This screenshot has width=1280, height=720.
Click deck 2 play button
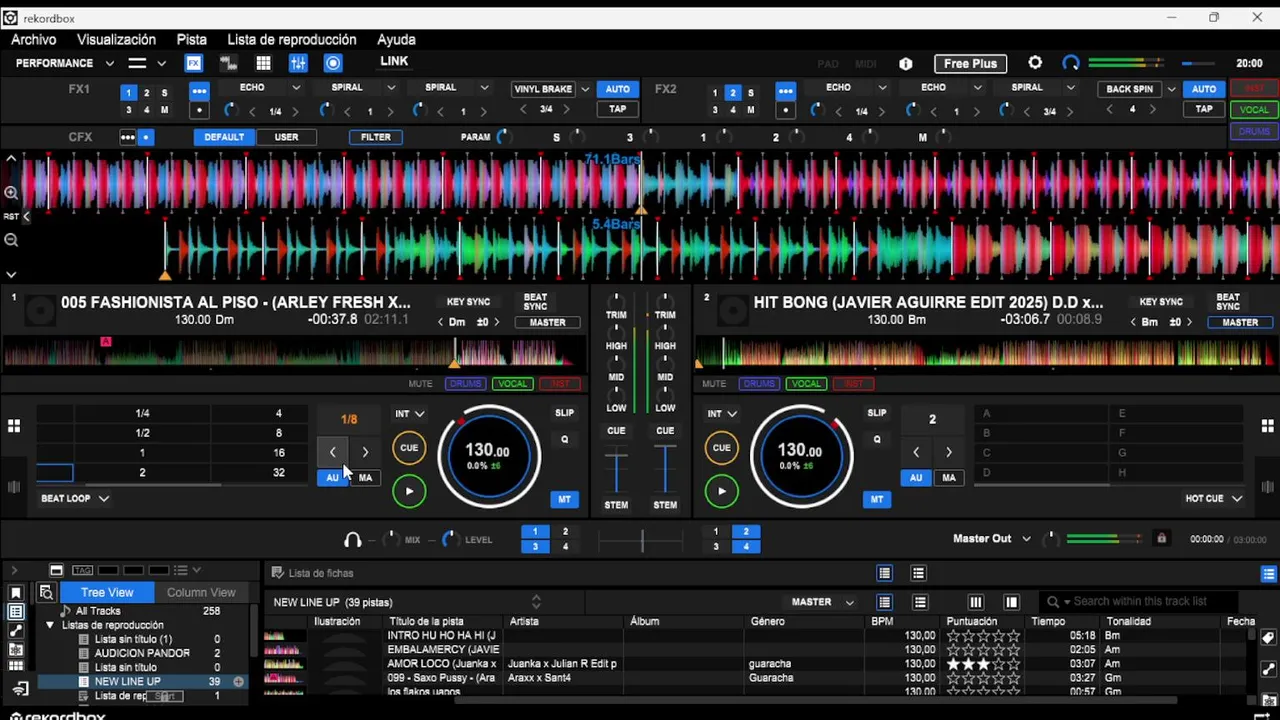point(721,491)
